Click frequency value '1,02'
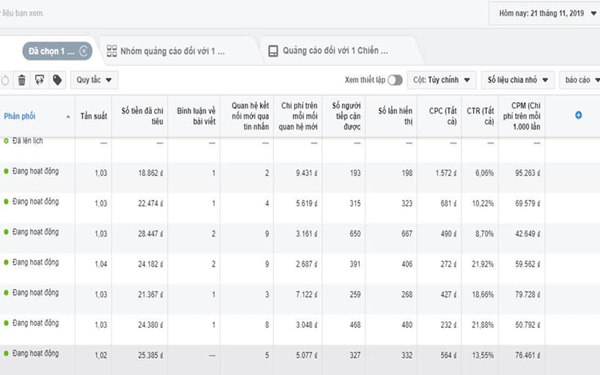600x375 pixels. tap(101, 355)
